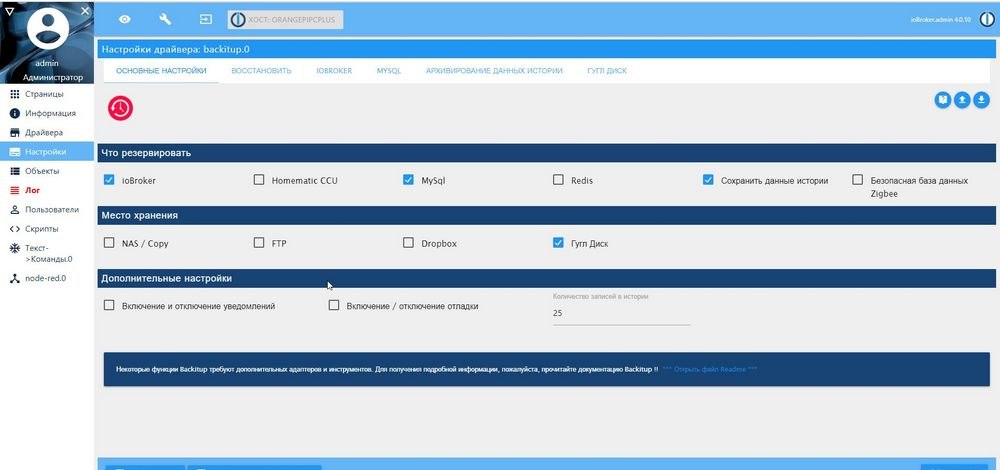Click the list icon next to Объекты
Image resolution: width=1000 pixels, height=470 pixels.
pyautogui.click(x=15, y=171)
